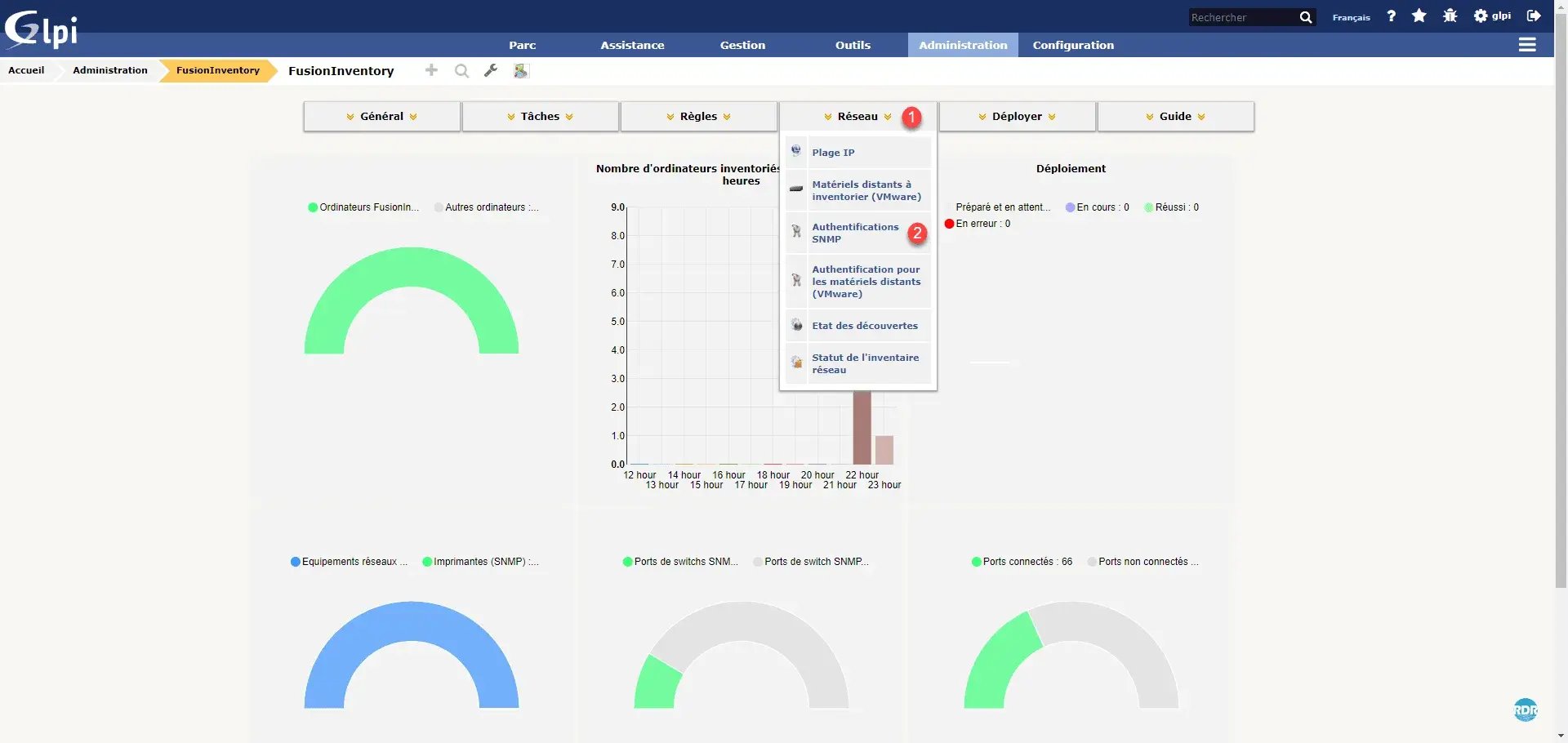Image resolution: width=1568 pixels, height=743 pixels.
Task: Click the VMware remote devices icon
Action: pyautogui.click(x=796, y=189)
